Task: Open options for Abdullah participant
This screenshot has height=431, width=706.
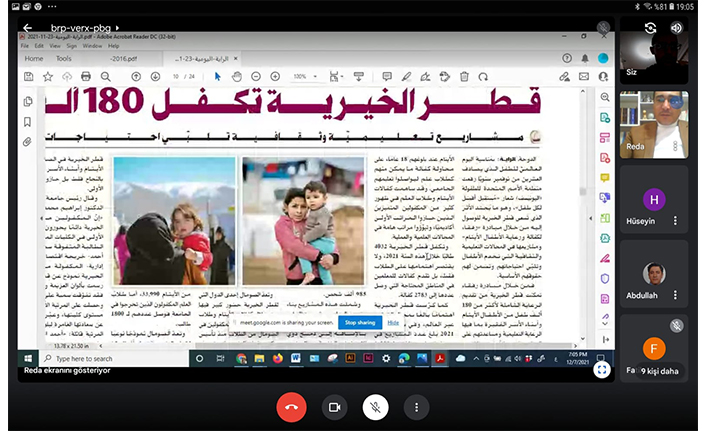Action: tap(675, 295)
